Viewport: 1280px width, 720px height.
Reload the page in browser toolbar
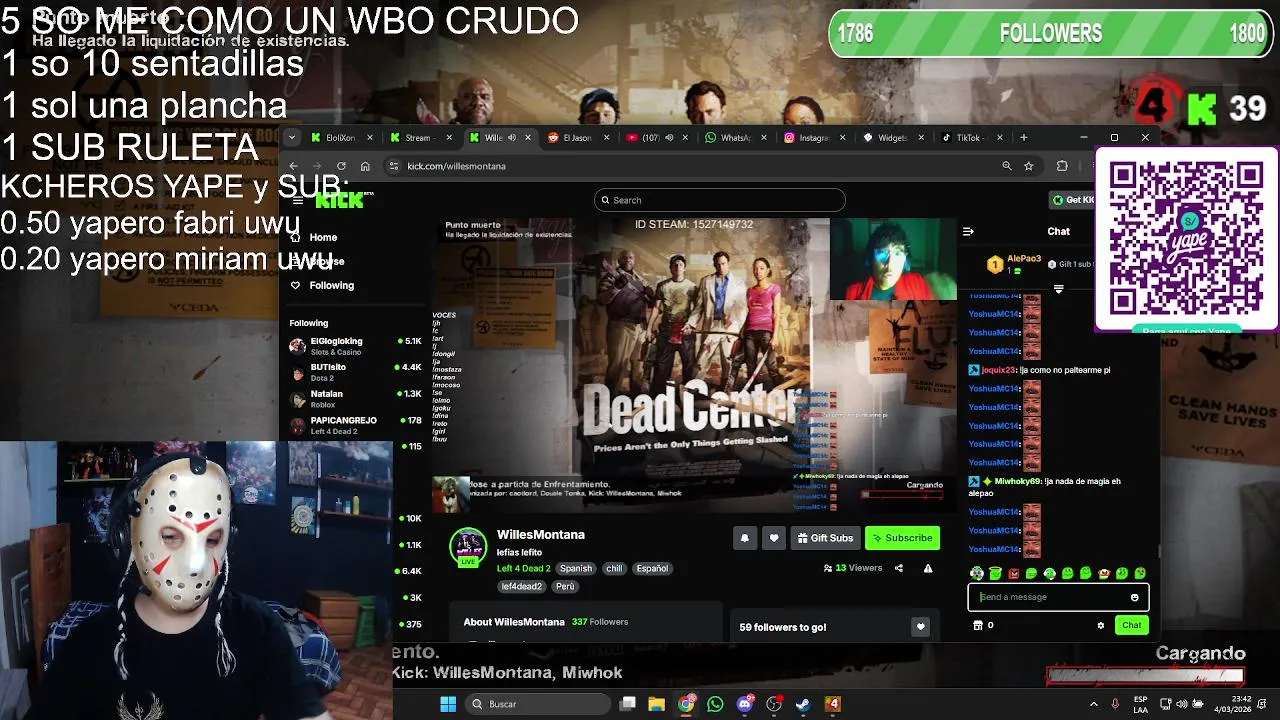coord(341,166)
